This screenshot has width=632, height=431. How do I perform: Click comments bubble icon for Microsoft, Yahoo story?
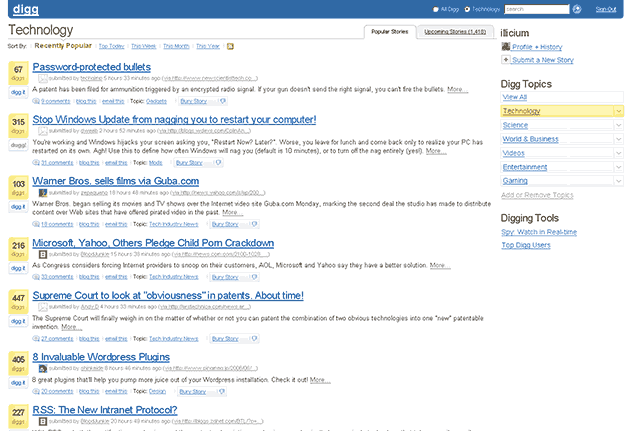[x=36, y=277]
